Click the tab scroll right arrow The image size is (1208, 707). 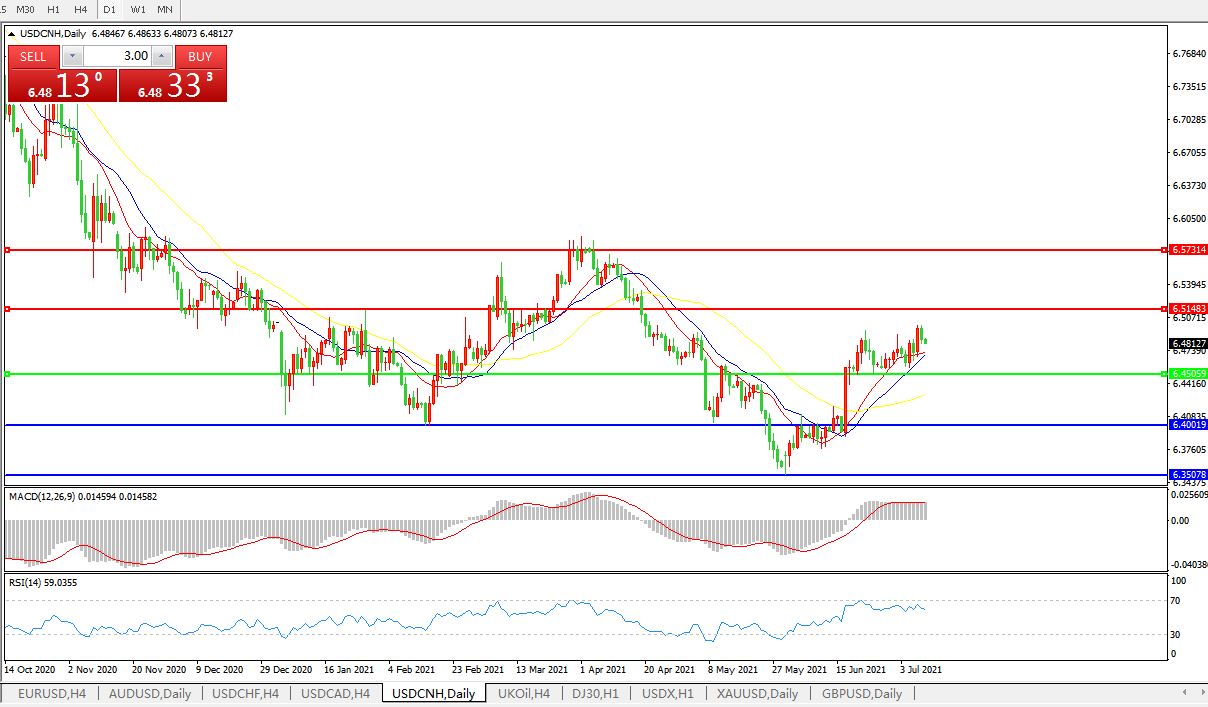[x=1199, y=693]
